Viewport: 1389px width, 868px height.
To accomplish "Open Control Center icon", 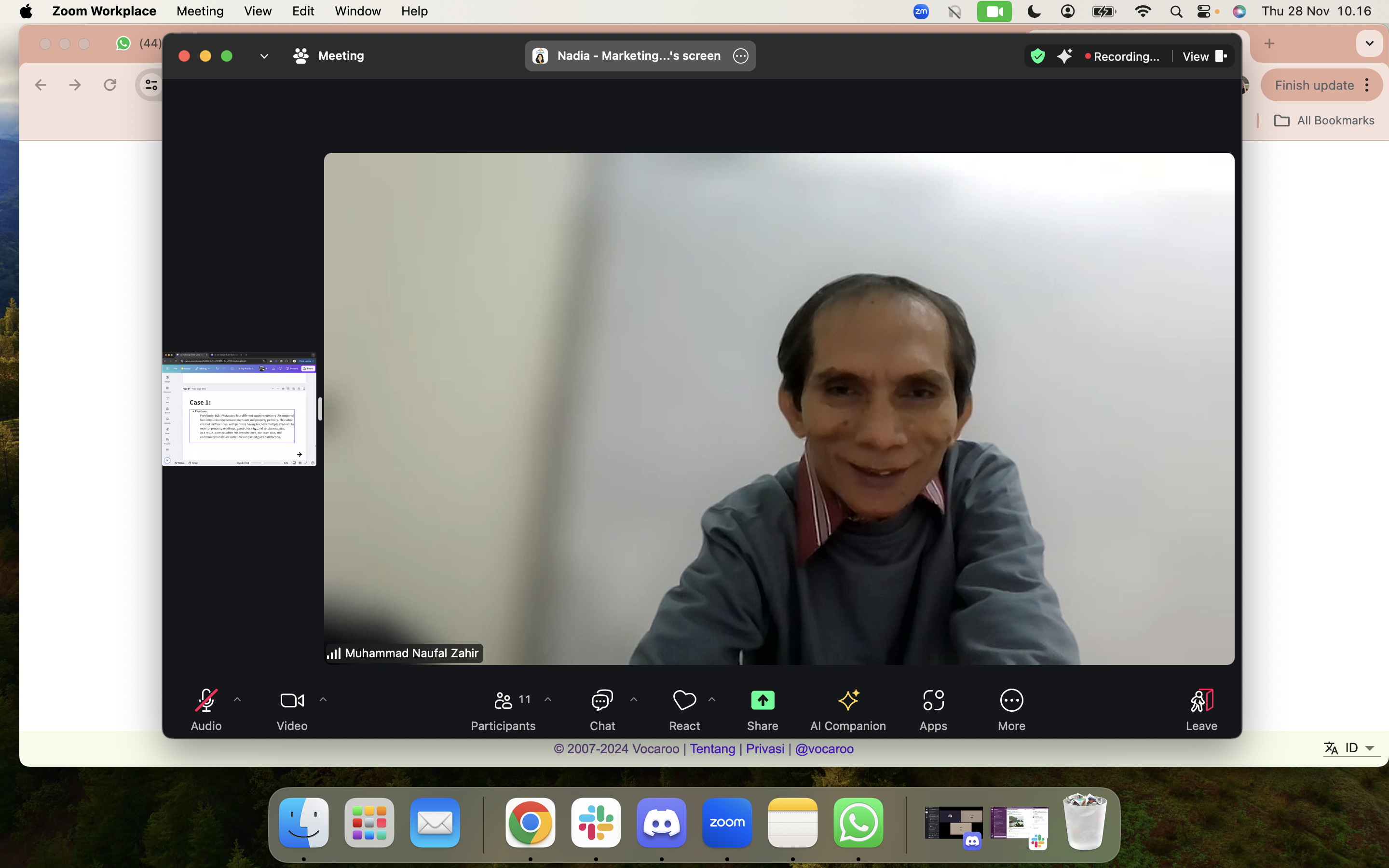I will pyautogui.click(x=1204, y=12).
